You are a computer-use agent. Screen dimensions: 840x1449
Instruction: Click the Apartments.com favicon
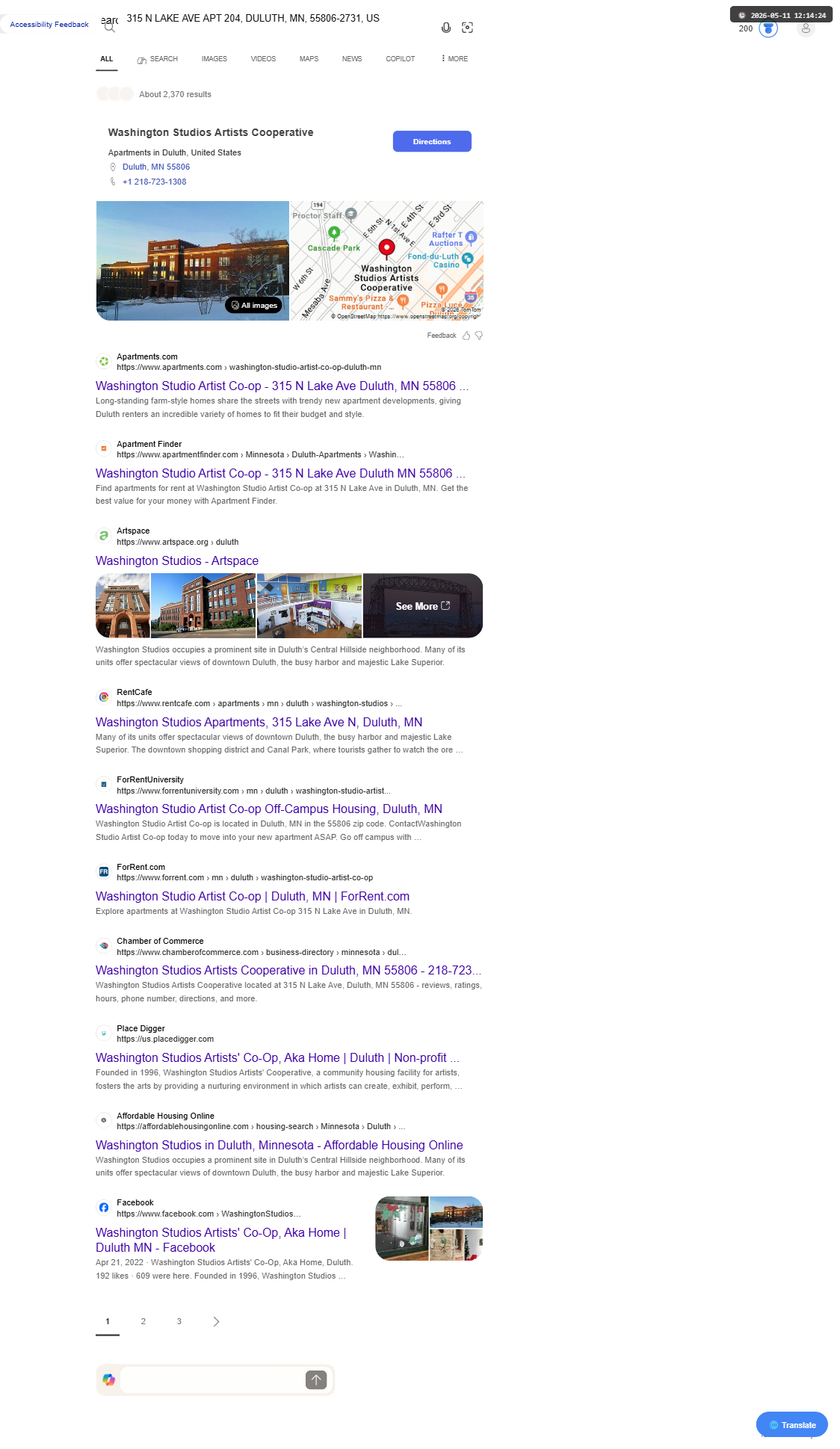pyautogui.click(x=104, y=362)
